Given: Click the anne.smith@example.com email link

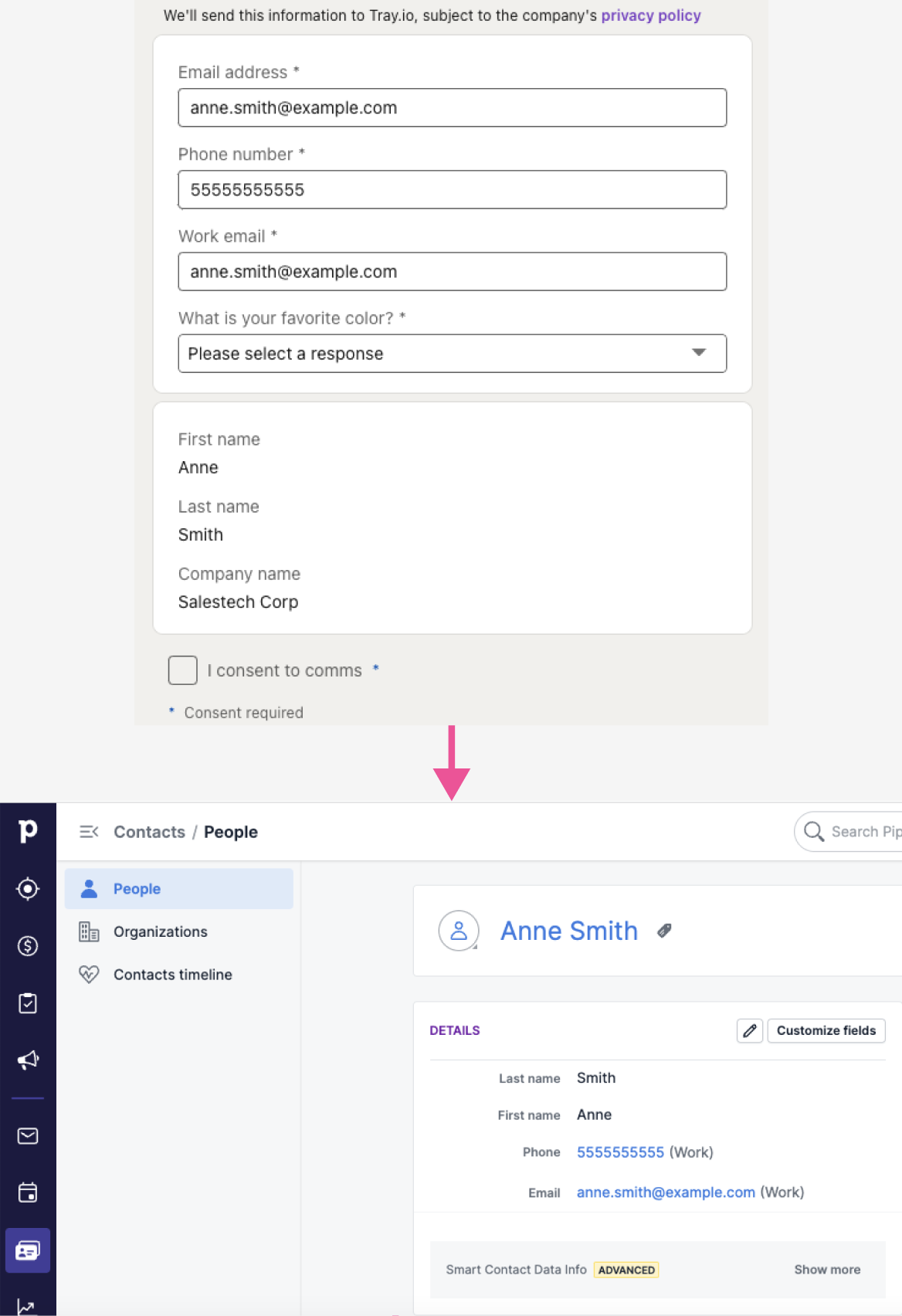Looking at the screenshot, I should [666, 1192].
